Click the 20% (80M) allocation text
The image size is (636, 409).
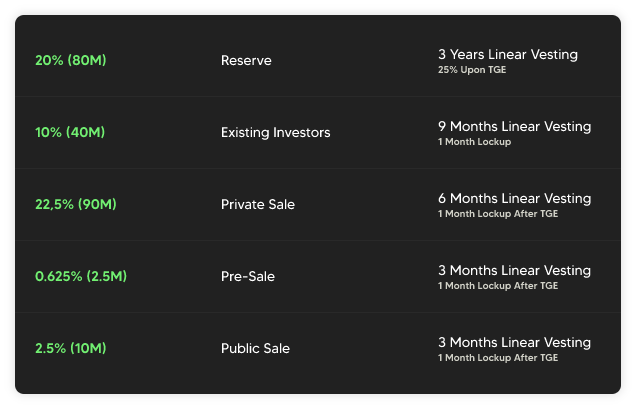click(x=70, y=61)
